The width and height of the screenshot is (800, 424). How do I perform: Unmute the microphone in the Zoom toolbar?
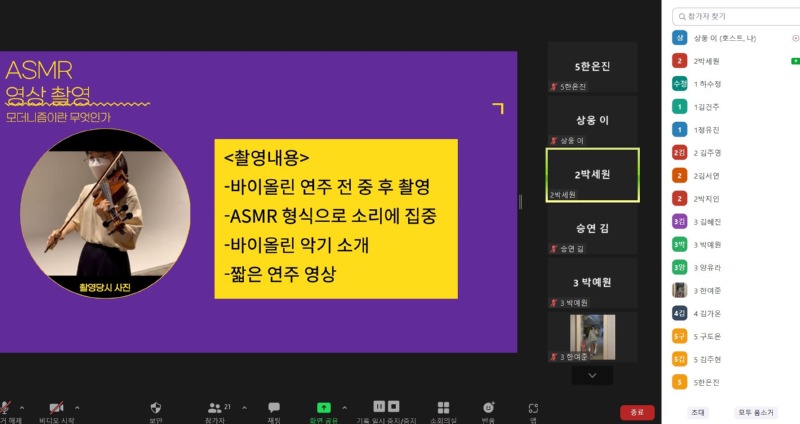click(5, 408)
